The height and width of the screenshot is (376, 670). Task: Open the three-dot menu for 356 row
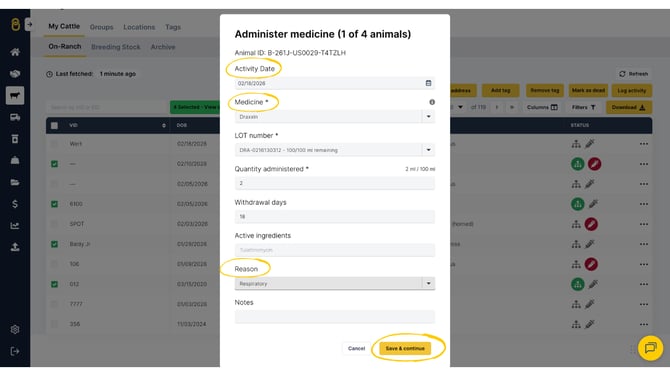pos(644,324)
